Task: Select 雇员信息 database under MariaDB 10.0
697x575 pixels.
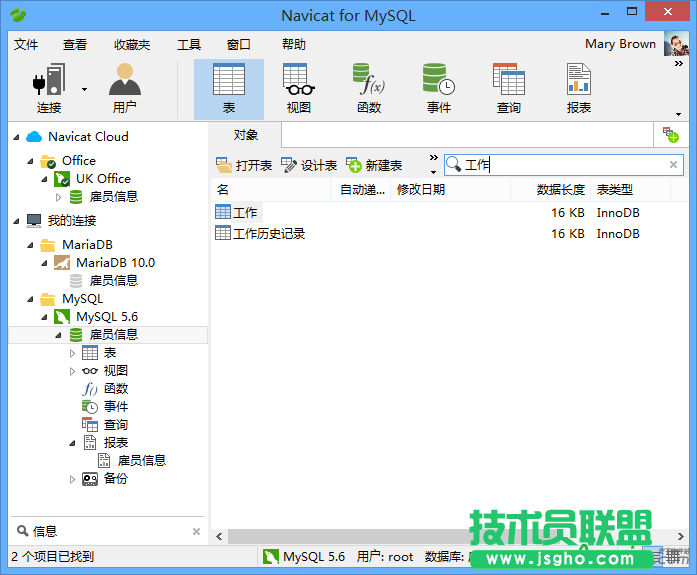Action: (104, 280)
